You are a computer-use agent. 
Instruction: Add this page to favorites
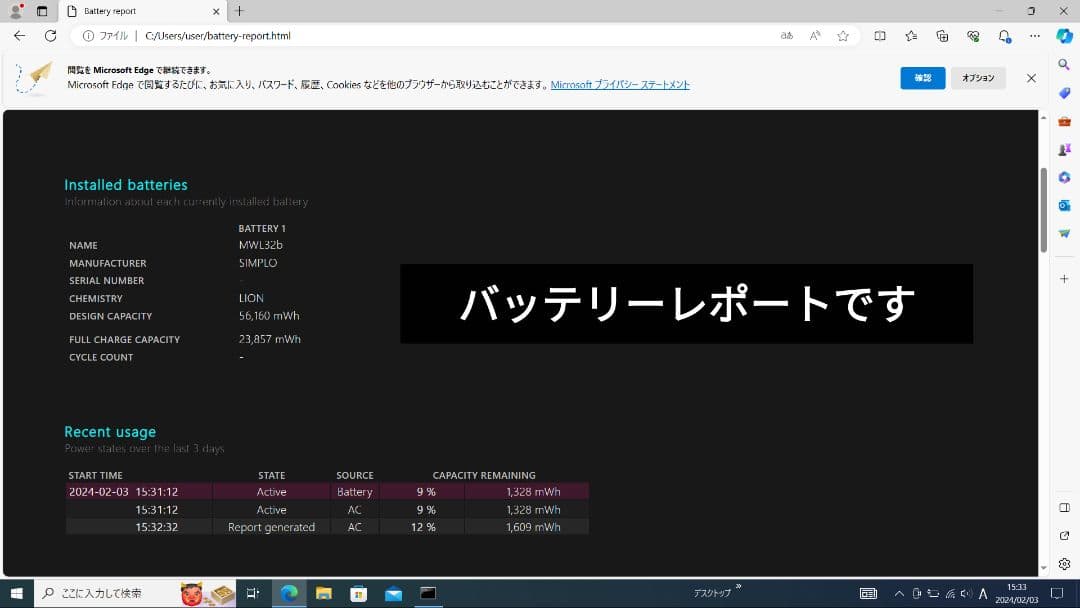coord(845,35)
